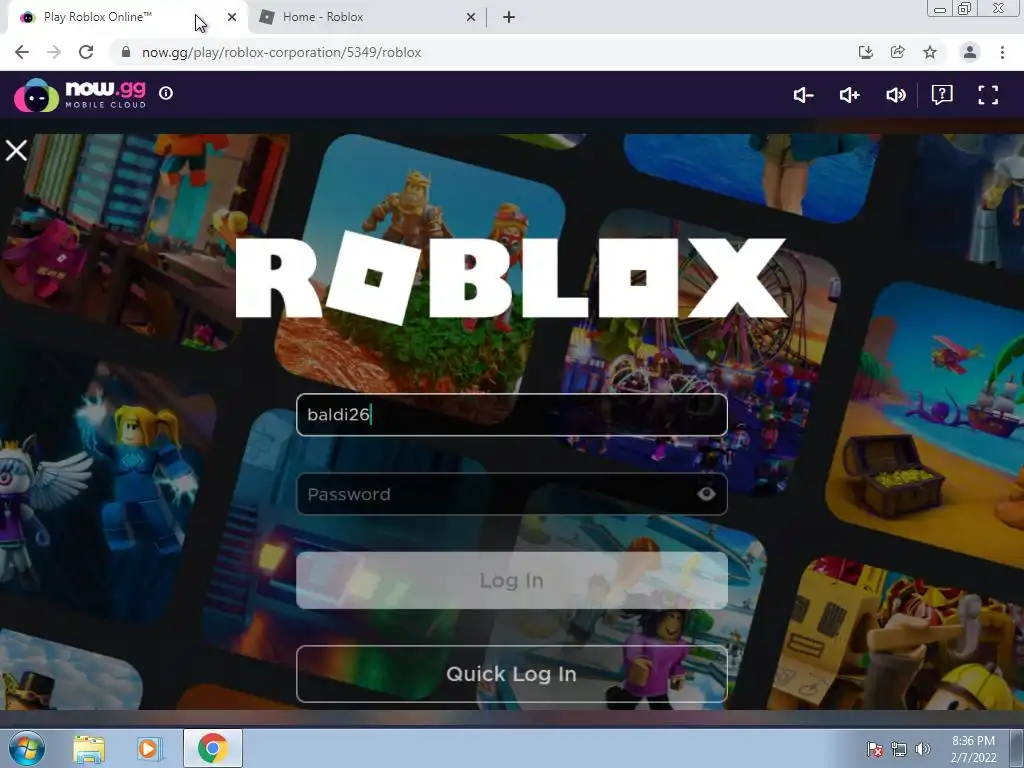Viewport: 1024px width, 768px height.
Task: Close the Home - Roblox tab
Action: tap(471, 17)
